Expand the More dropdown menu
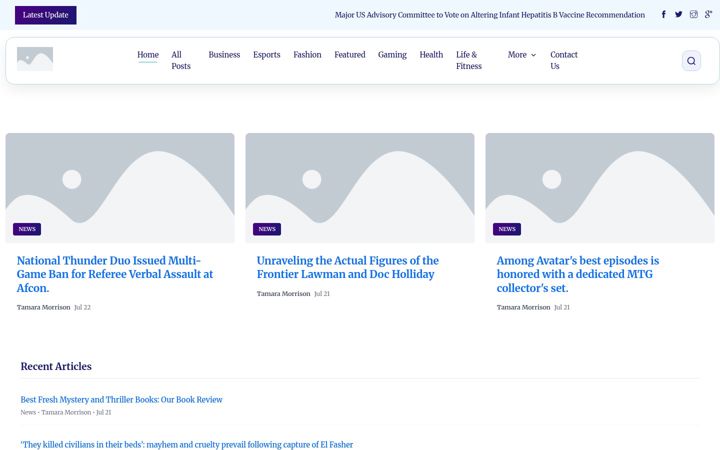The width and height of the screenshot is (720, 450). pos(522,55)
